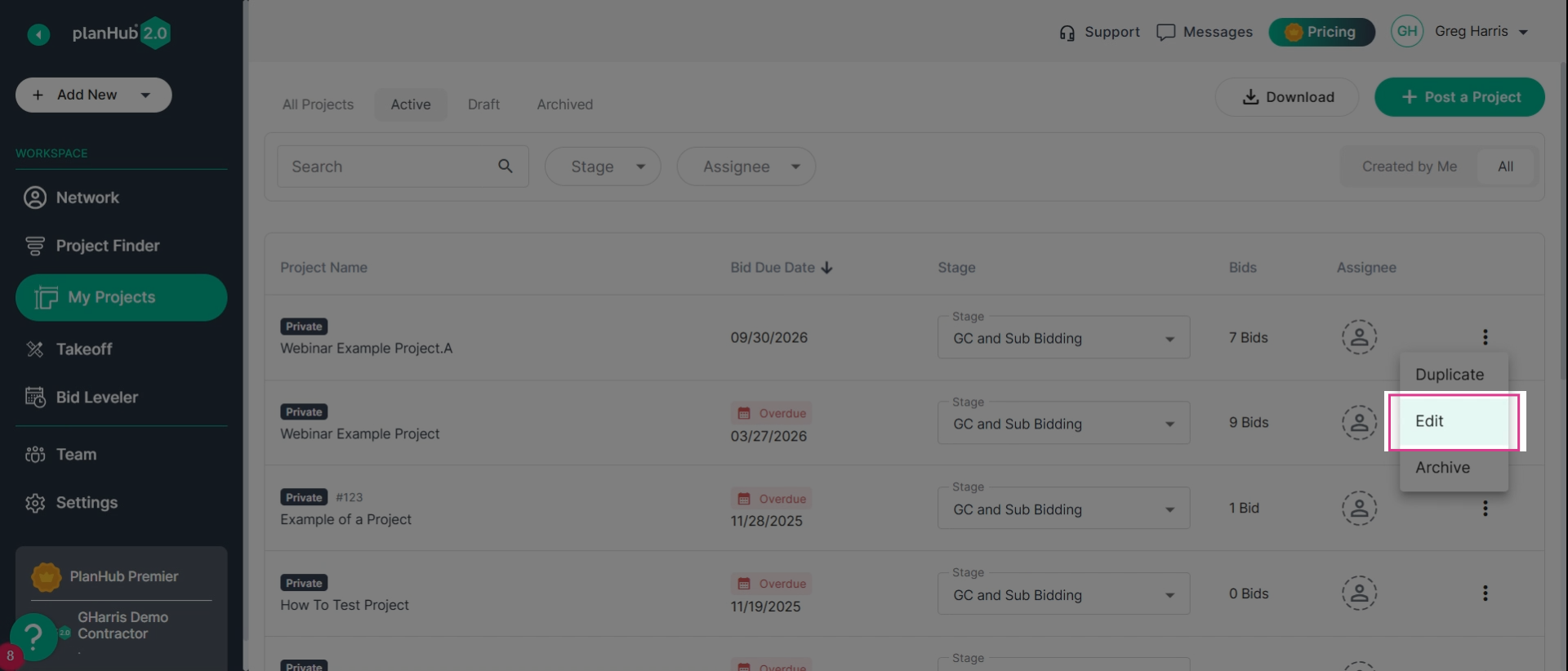1568x671 pixels.
Task: Open options menu for Example of a Project
Action: click(x=1486, y=509)
